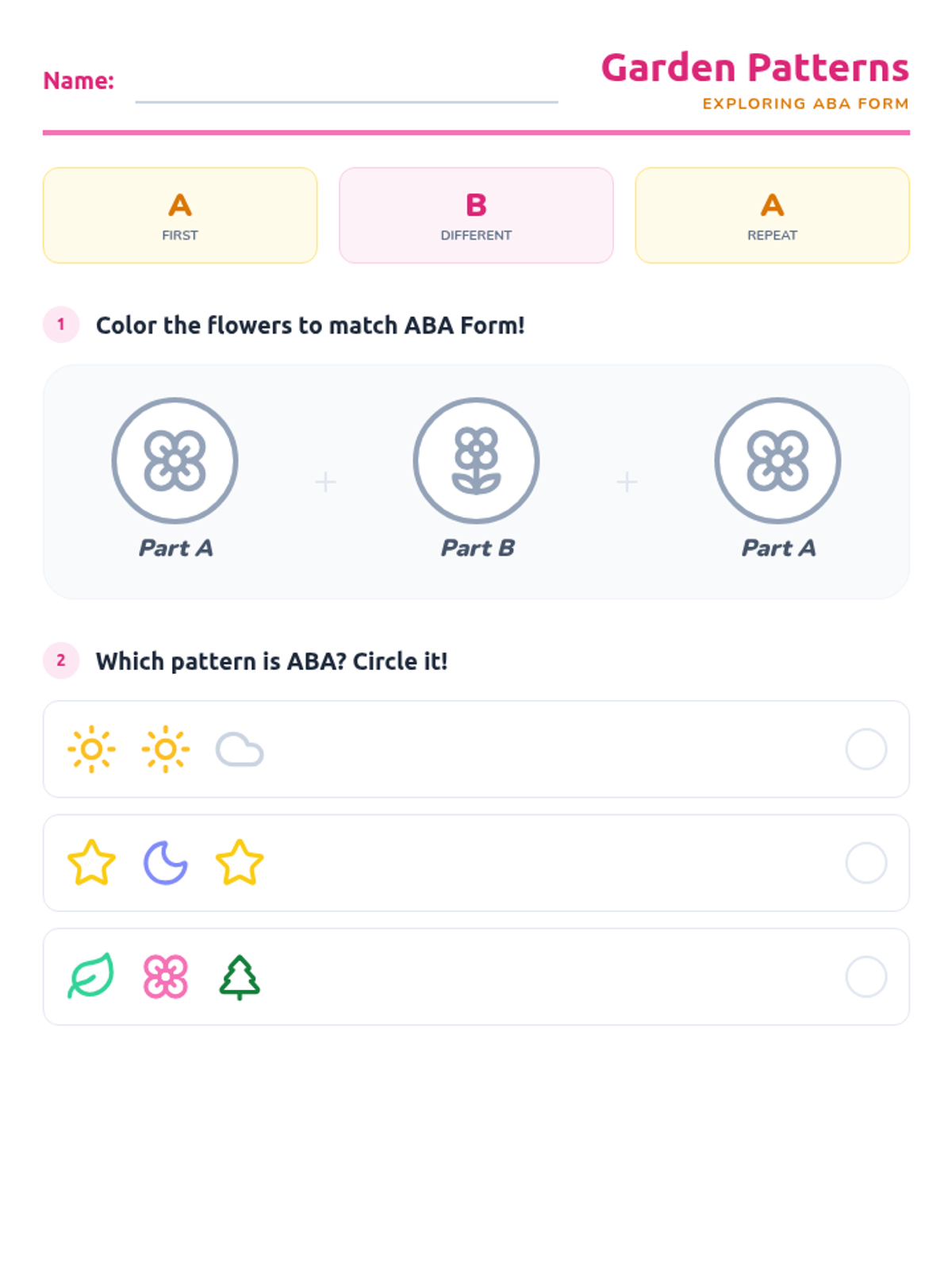Click the purple moon icon
952x1270 pixels.
[165, 863]
